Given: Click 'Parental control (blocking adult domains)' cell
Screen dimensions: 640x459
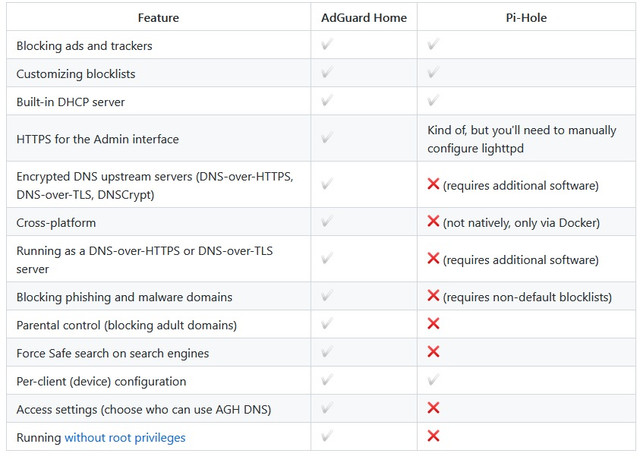Looking at the screenshot, I should click(127, 325).
